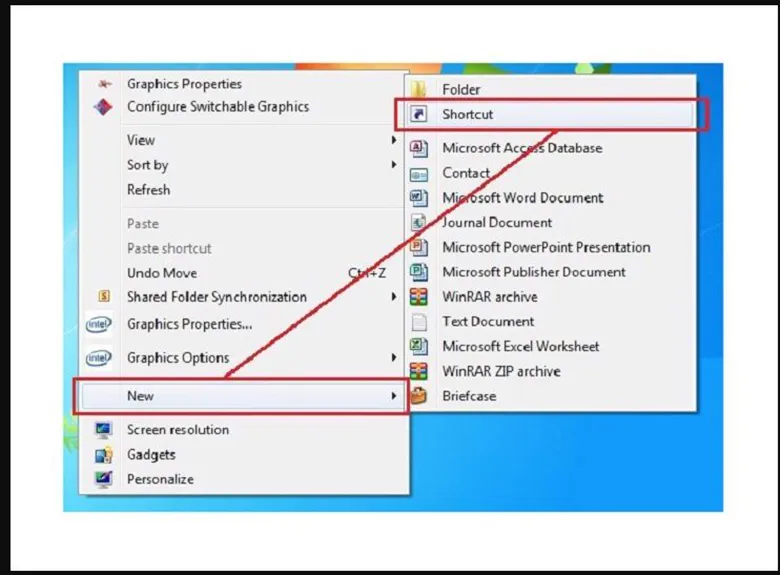The height and width of the screenshot is (575, 780).
Task: Click the Personalize icon
Action: click(103, 479)
